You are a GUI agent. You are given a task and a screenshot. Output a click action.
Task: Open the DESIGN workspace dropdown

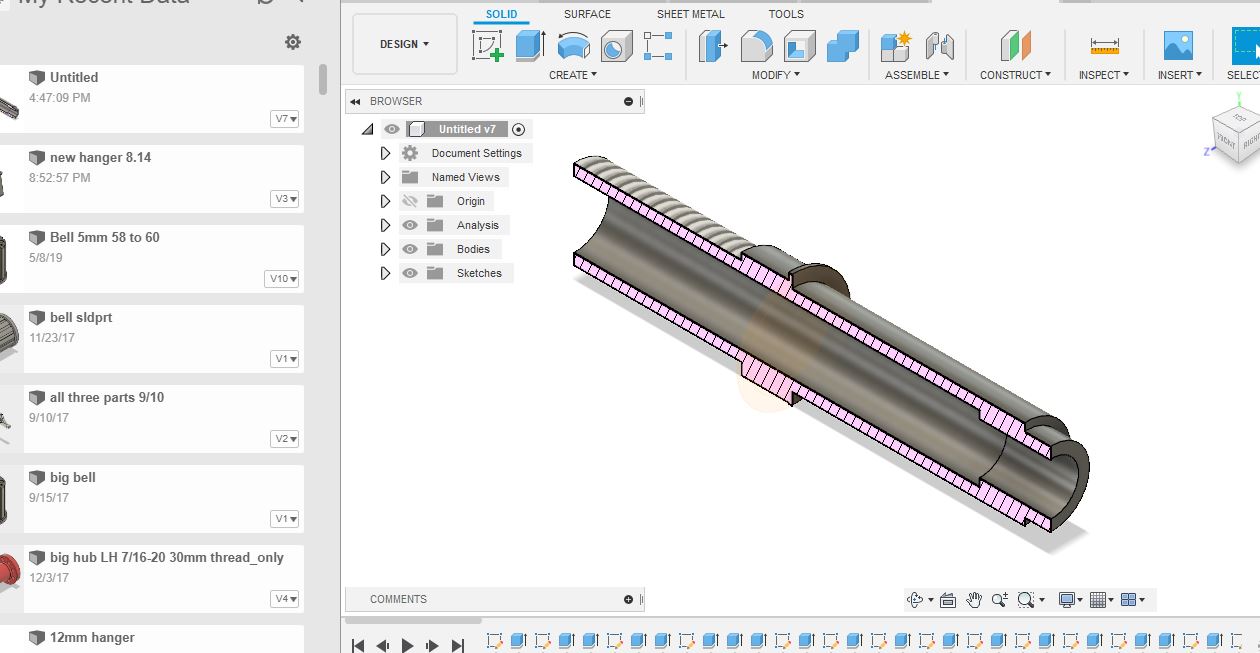405,44
